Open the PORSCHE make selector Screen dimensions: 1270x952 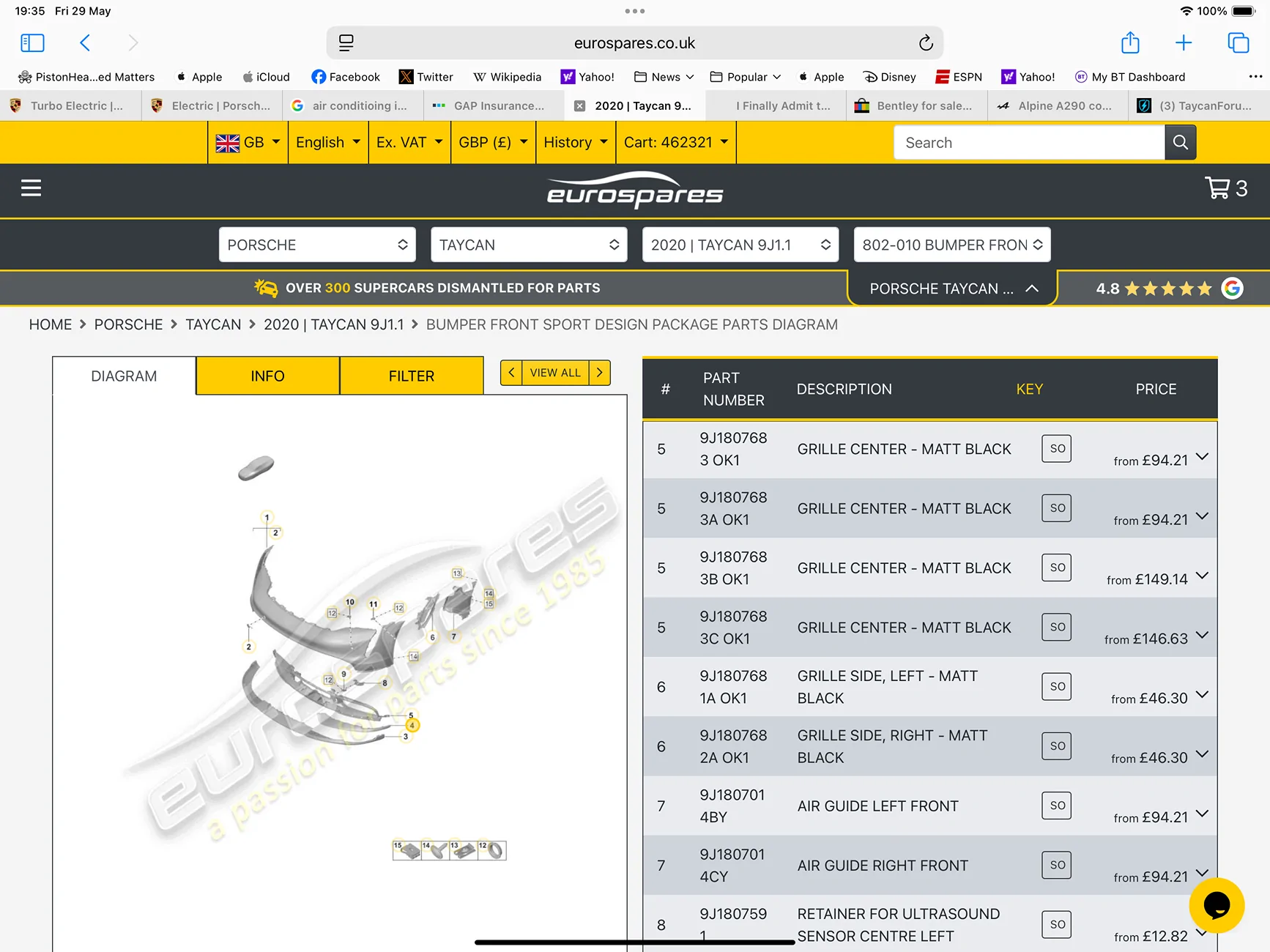317,245
